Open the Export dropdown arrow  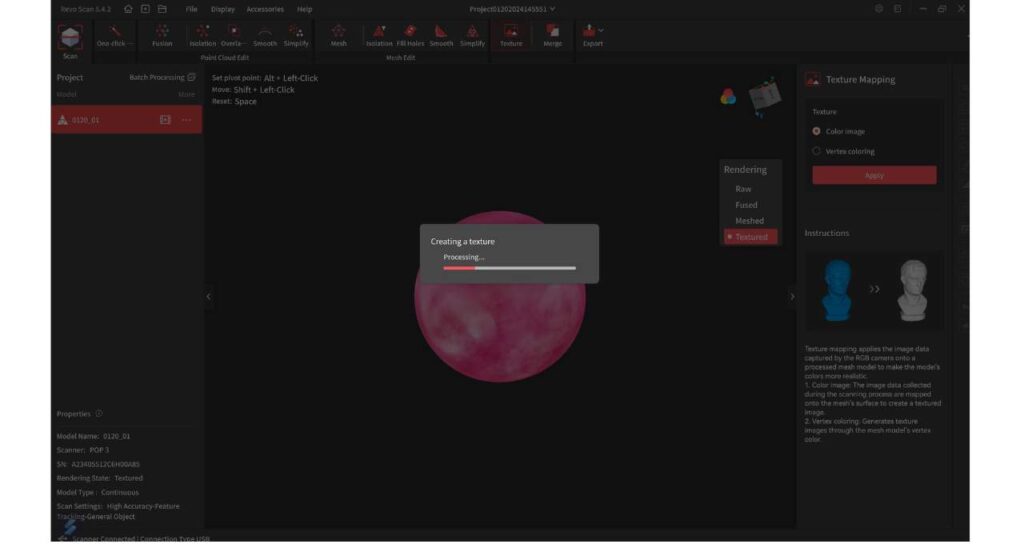pyautogui.click(x=601, y=30)
